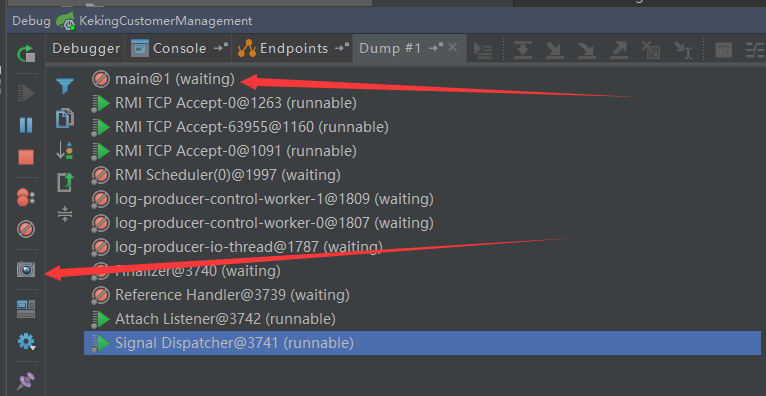766x396 pixels.
Task: Pause the program with the pause icon
Action: (x=26, y=125)
